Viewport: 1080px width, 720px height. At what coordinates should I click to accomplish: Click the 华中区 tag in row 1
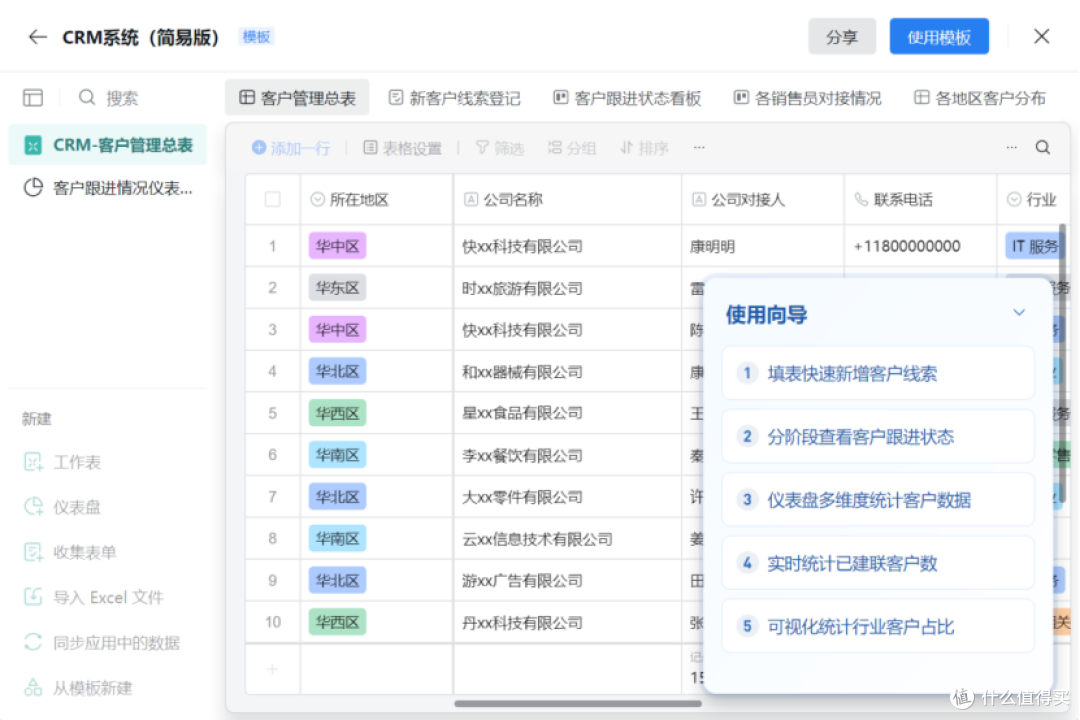338,247
